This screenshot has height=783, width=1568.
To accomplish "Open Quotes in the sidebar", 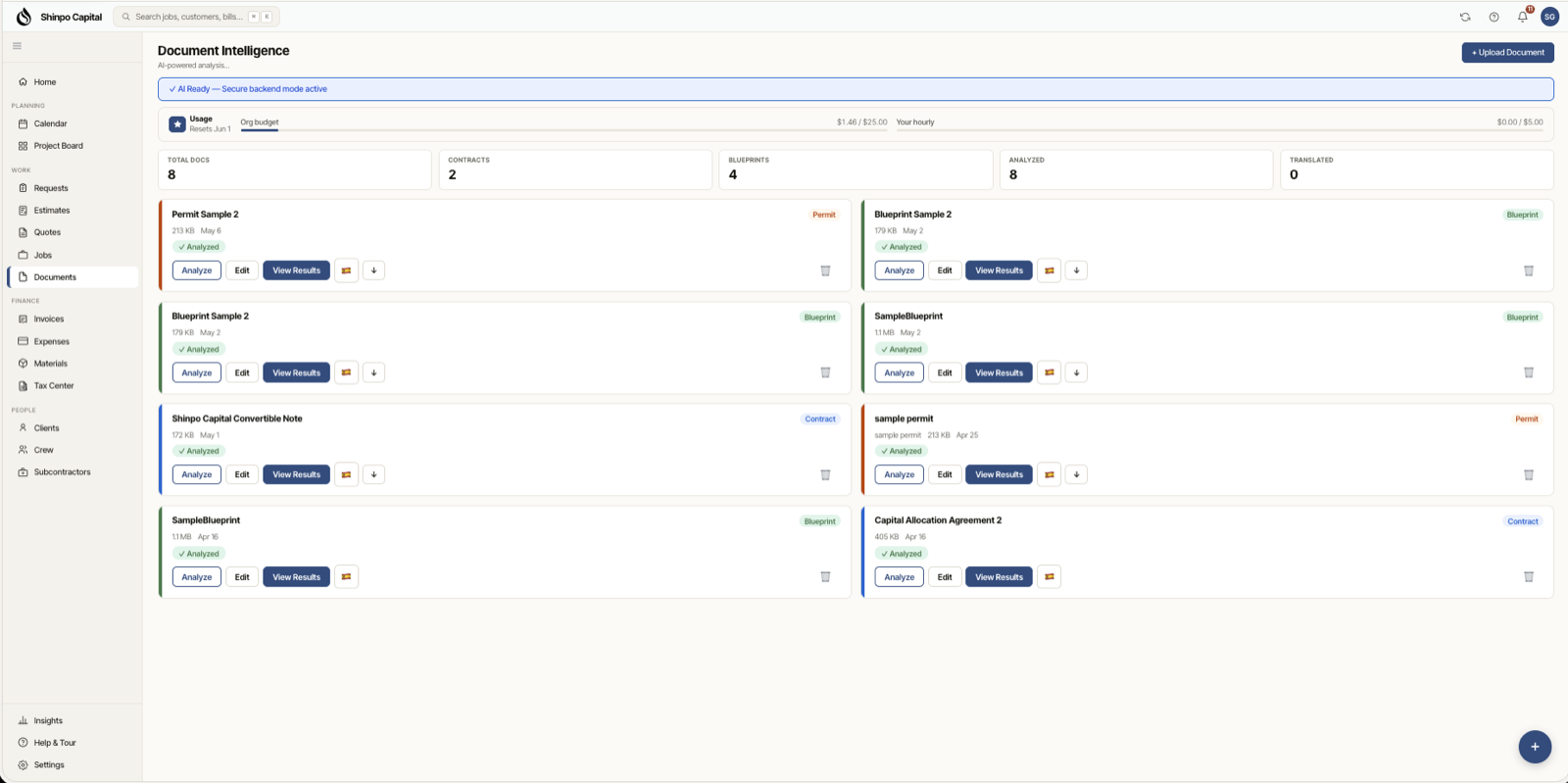I will 72,232.
